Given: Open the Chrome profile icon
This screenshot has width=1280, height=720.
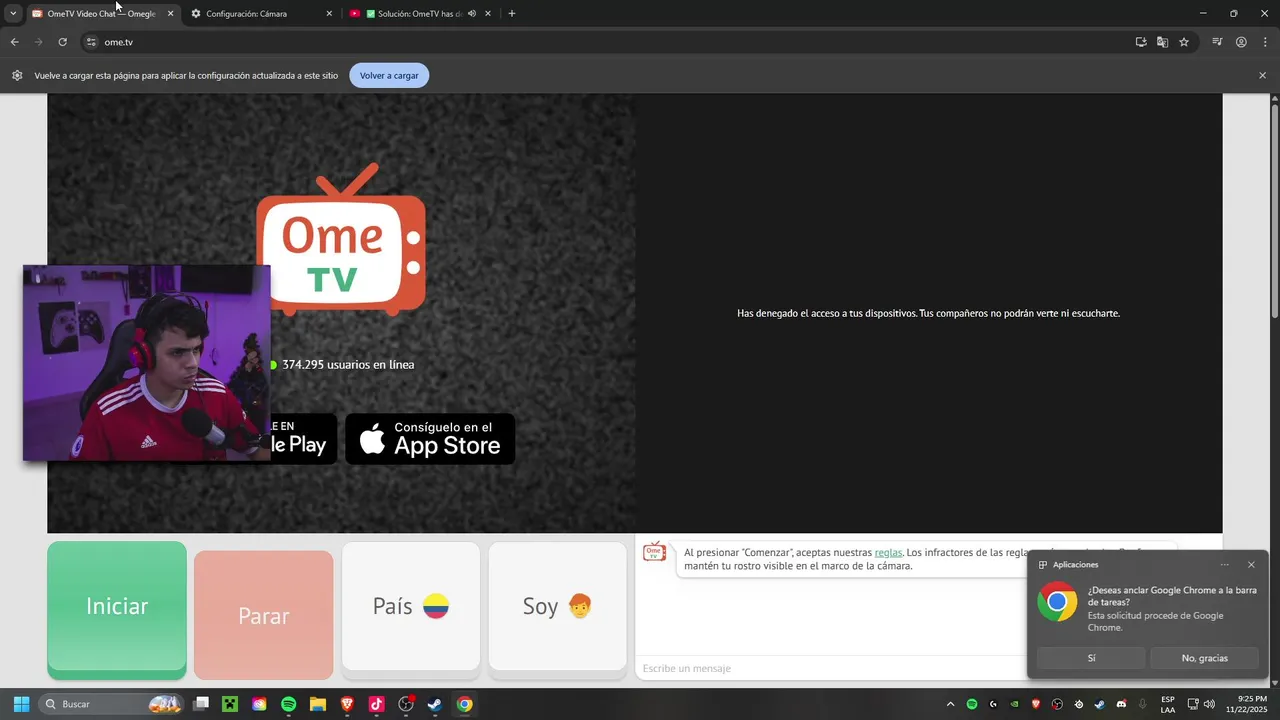Looking at the screenshot, I should coord(1241,42).
